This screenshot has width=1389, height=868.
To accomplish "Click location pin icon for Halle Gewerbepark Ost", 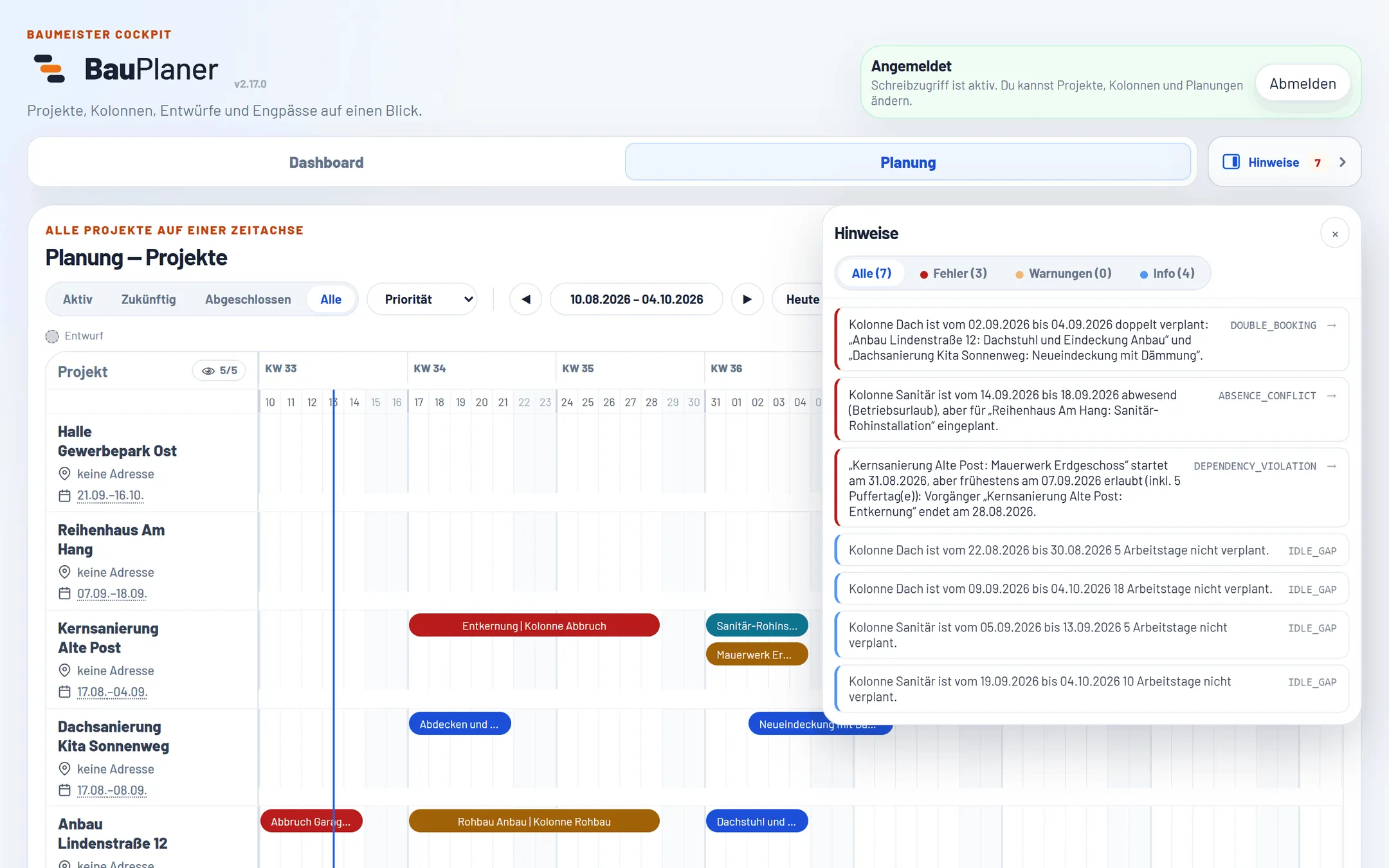I will point(64,474).
